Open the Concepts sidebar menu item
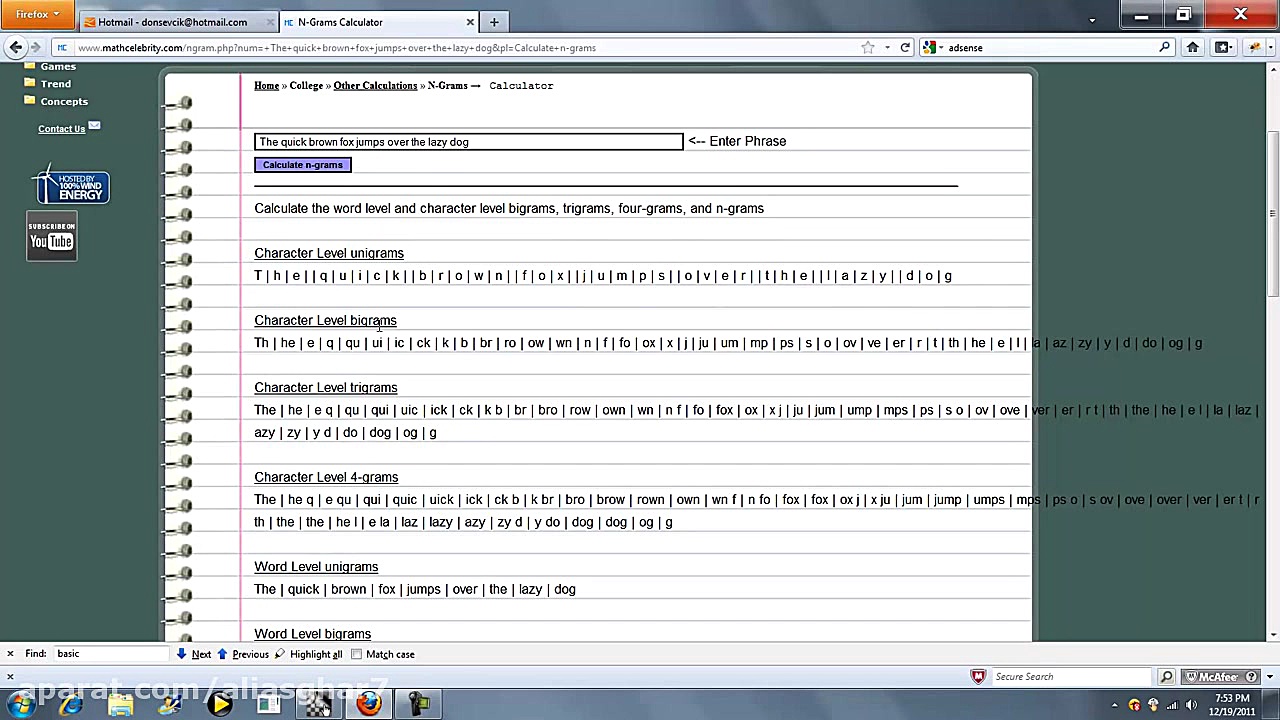 coord(64,101)
